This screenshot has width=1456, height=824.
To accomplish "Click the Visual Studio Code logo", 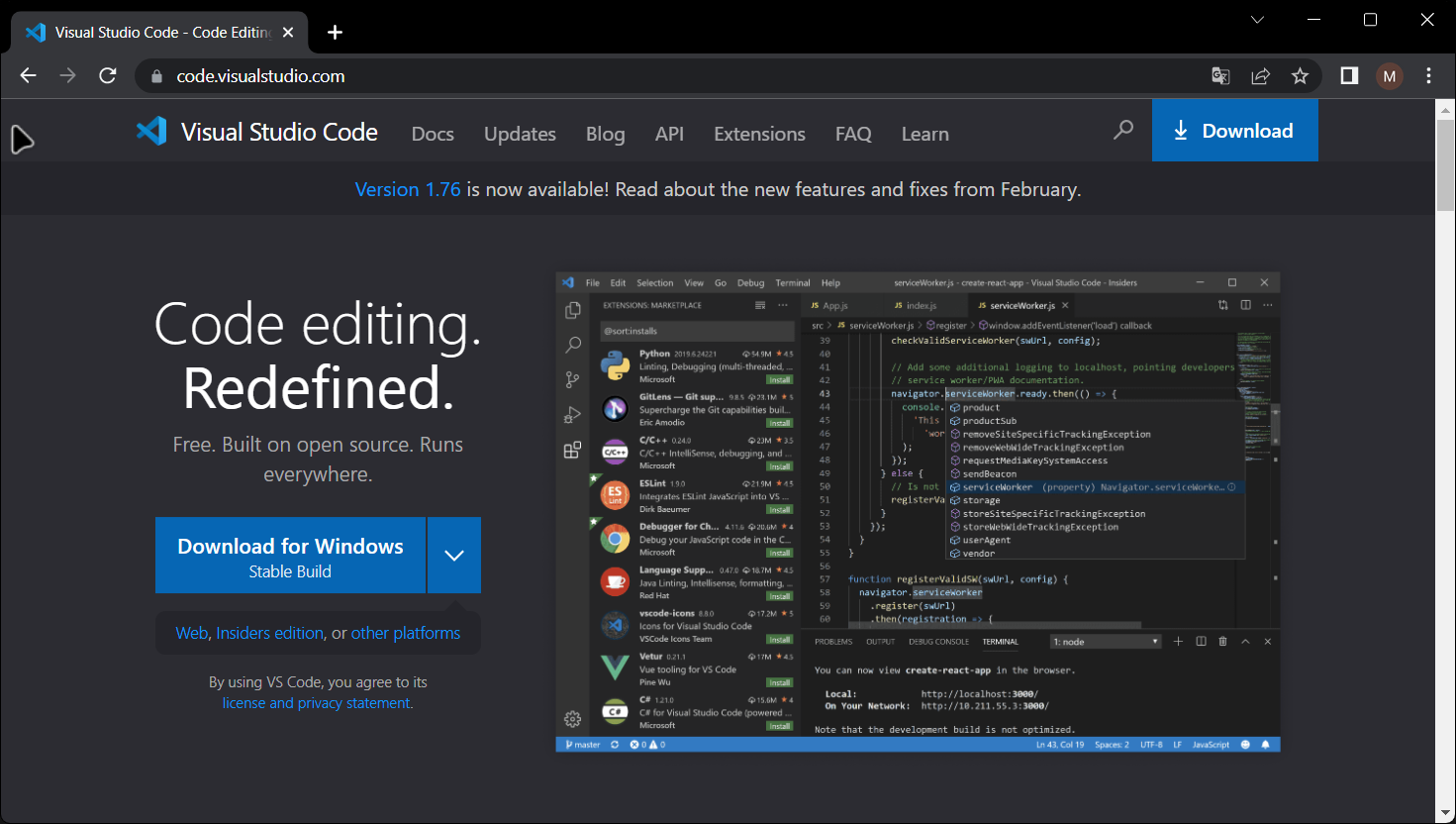I will point(257,132).
